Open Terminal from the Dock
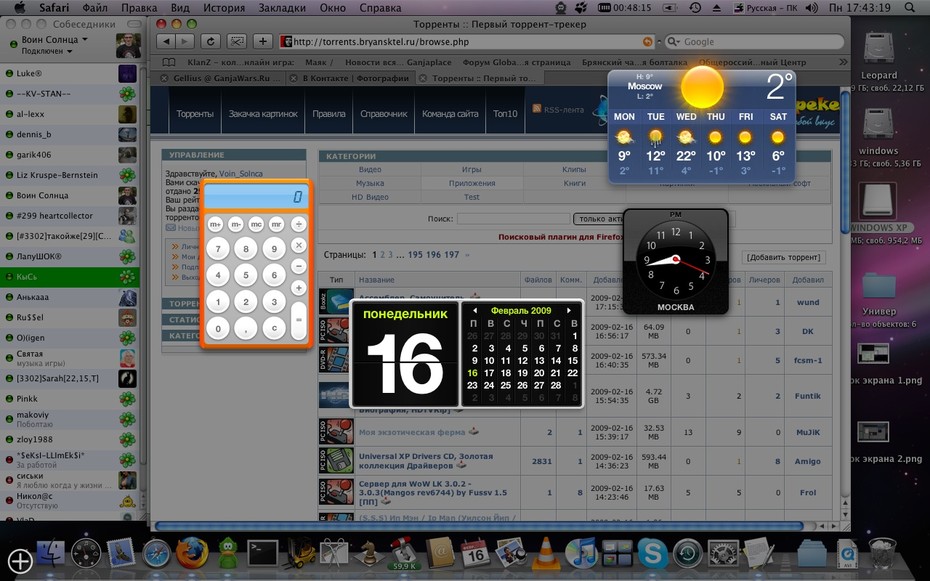This screenshot has height=581, width=930. pyautogui.click(x=263, y=554)
